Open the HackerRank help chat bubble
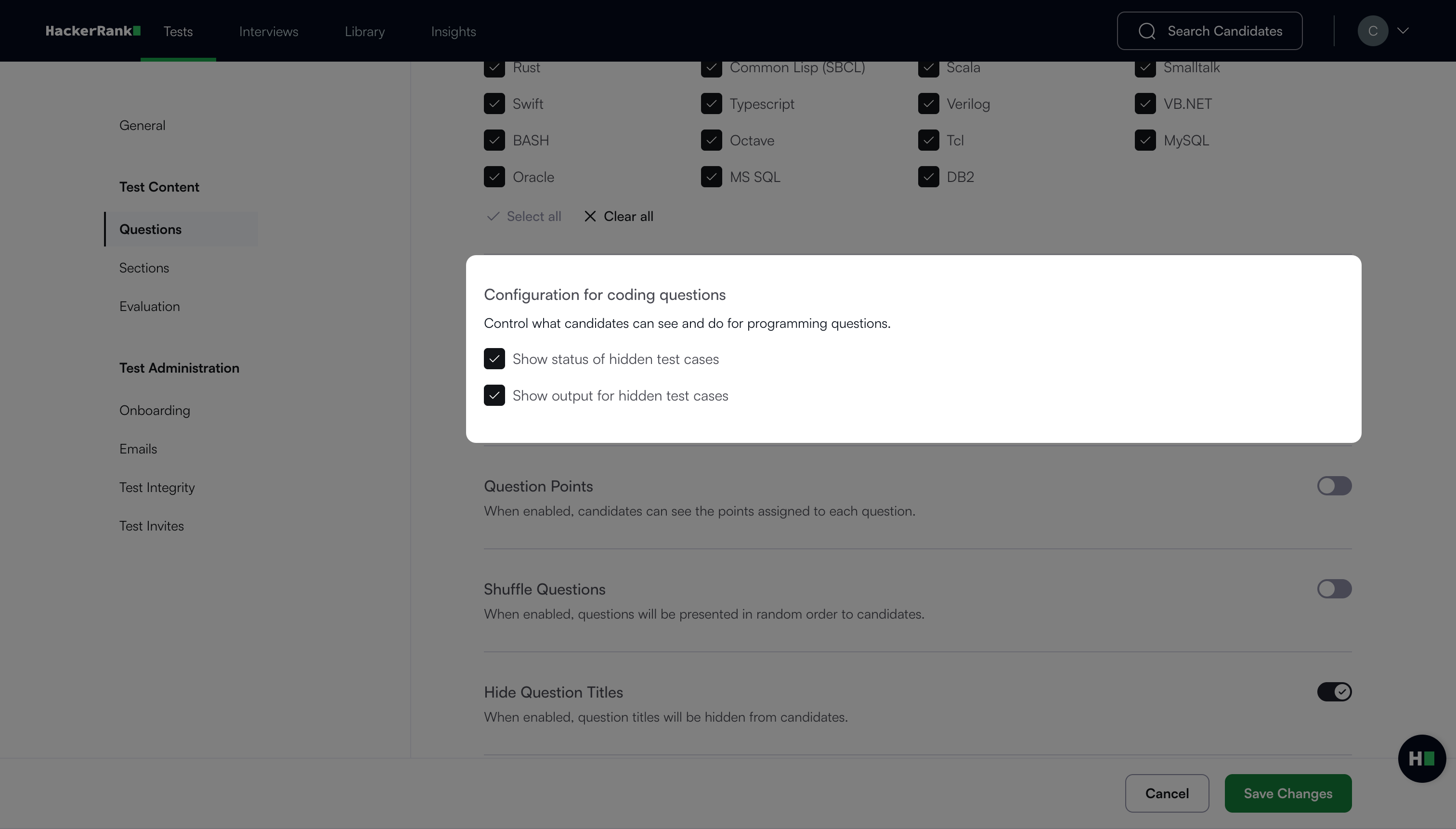This screenshot has width=1456, height=829. [1422, 758]
